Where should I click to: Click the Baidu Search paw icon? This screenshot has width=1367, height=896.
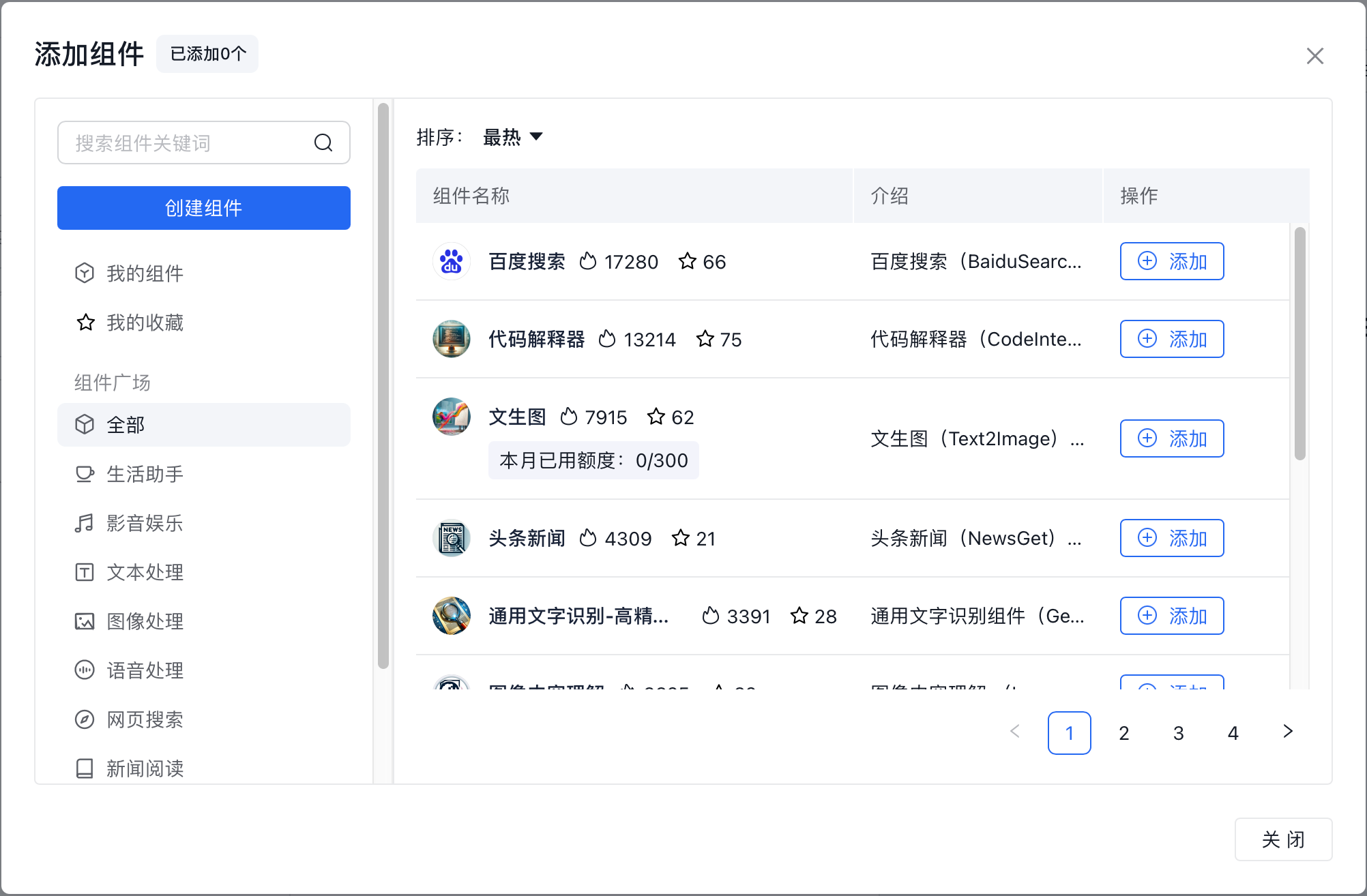coord(451,261)
